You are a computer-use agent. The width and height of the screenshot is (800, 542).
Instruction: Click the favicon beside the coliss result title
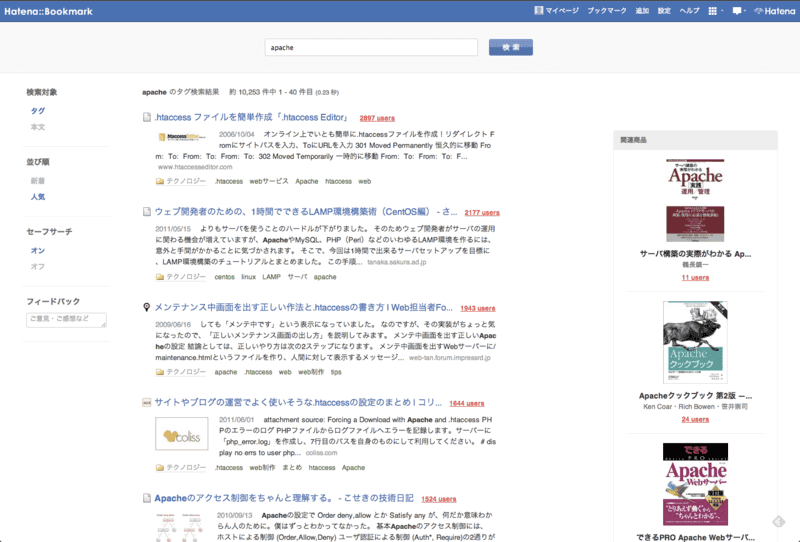pos(146,403)
